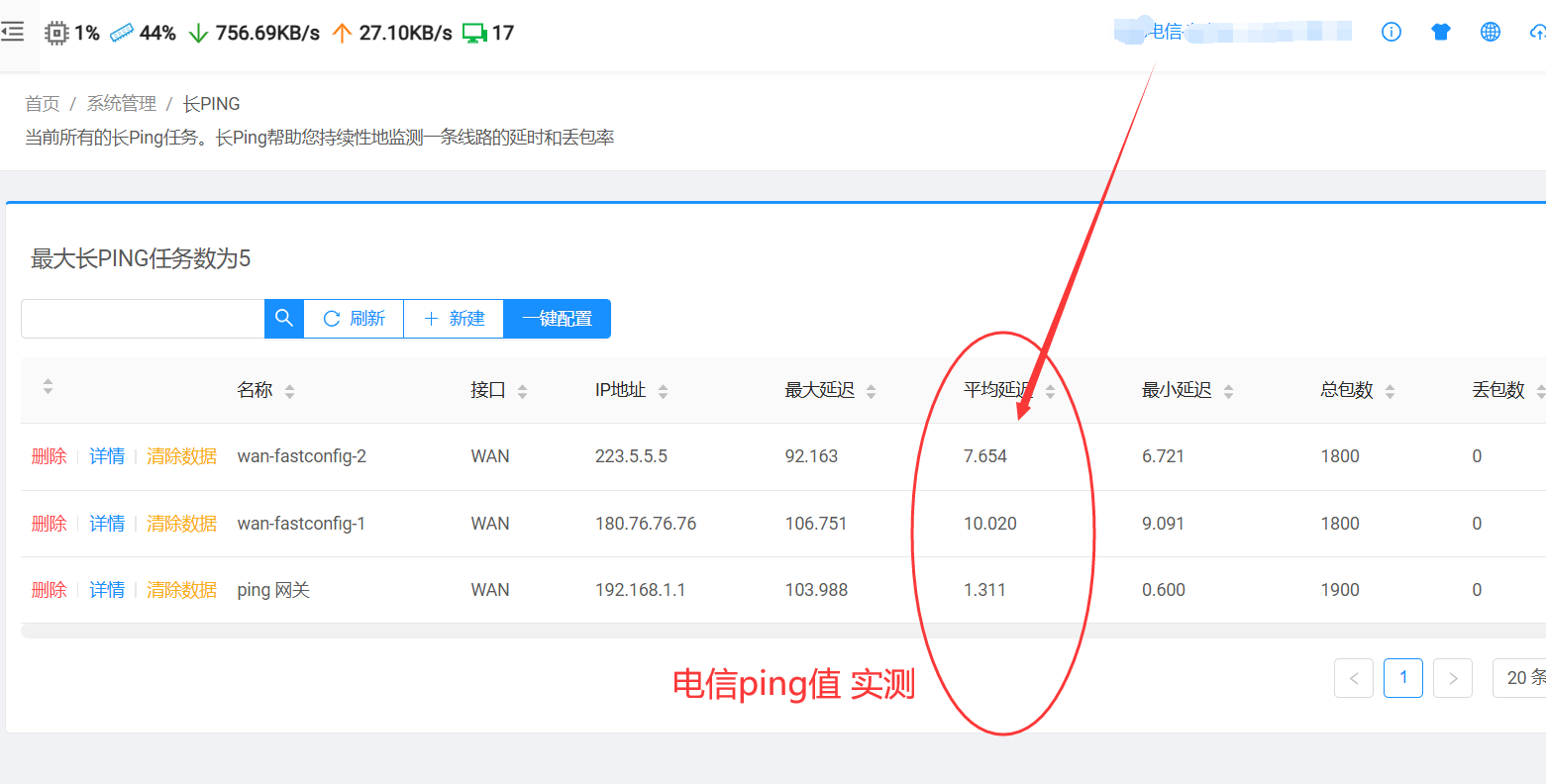Image resolution: width=1546 pixels, height=784 pixels.
Task: Click sort arrows in first column header
Action: tap(48, 387)
